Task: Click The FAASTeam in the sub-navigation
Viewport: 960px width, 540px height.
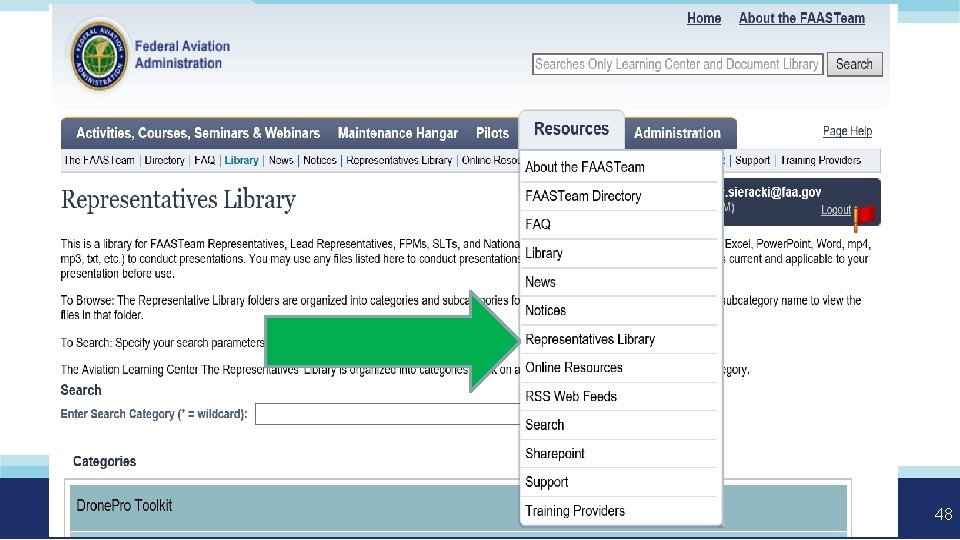Action: pos(99,160)
